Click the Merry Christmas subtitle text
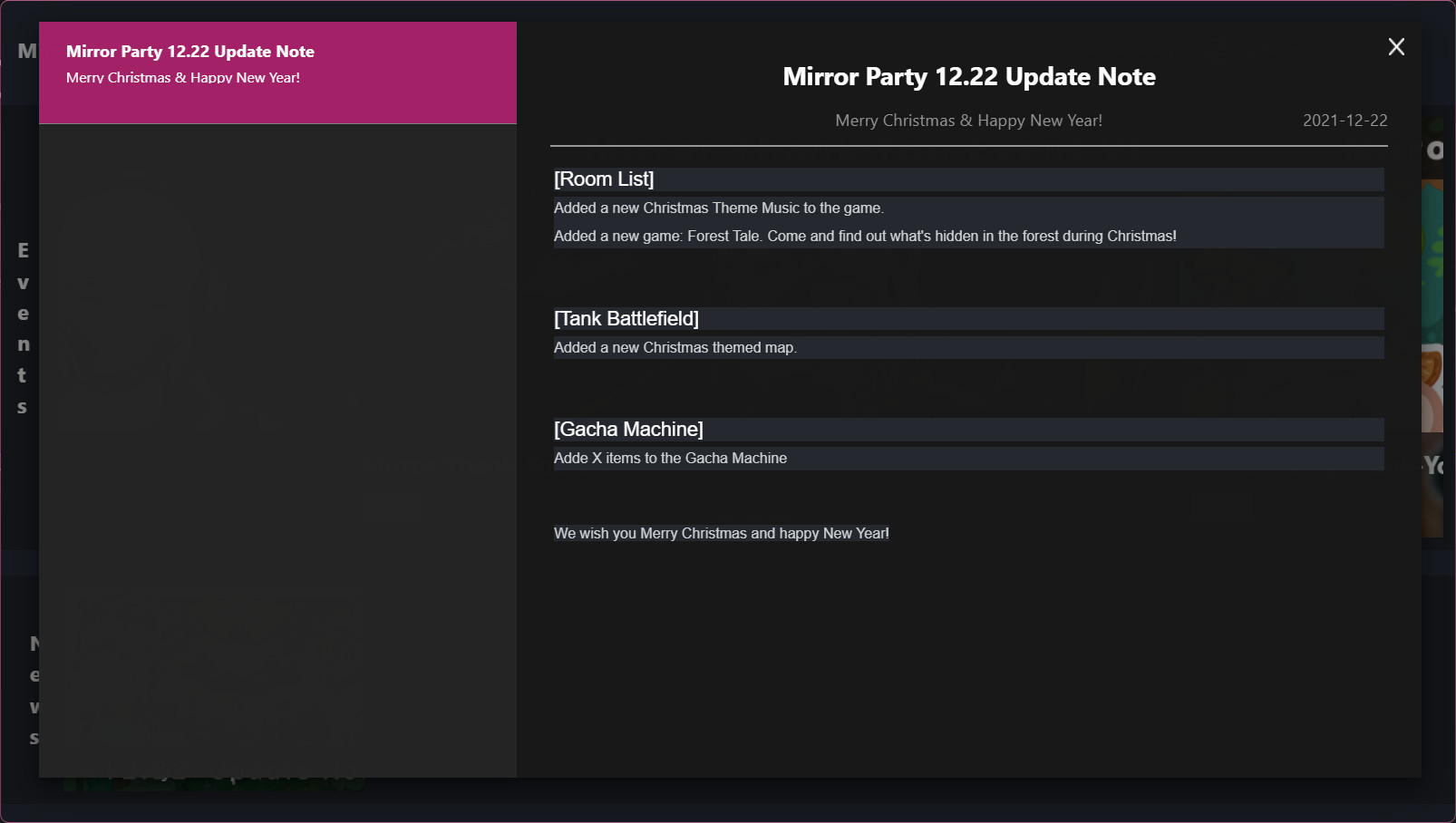 click(968, 120)
